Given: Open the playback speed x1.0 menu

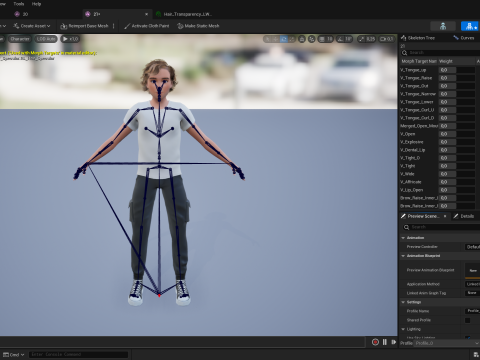Looking at the screenshot, I should [x=70, y=39].
